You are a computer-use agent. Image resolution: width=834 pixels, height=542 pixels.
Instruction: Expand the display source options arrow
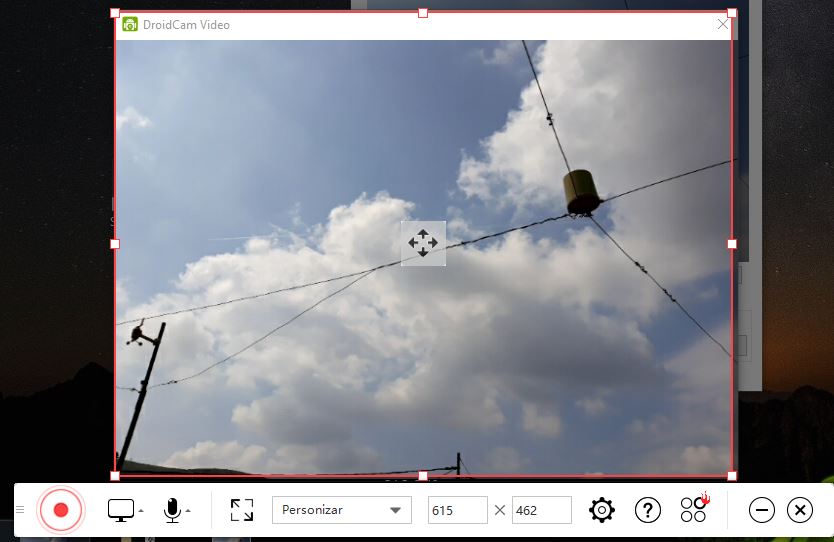pyautogui.click(x=141, y=511)
